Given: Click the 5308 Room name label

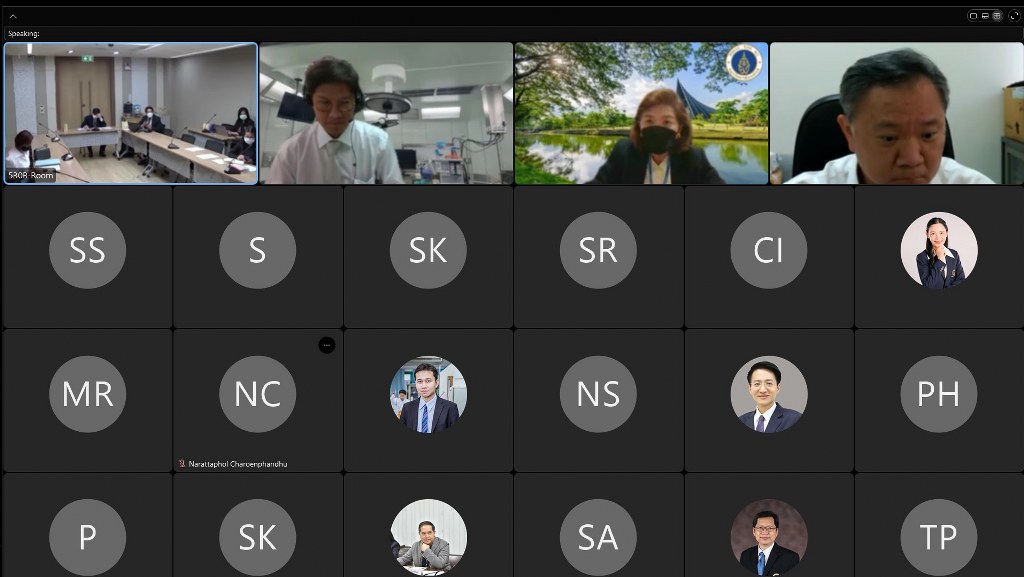Looking at the screenshot, I should [31, 175].
